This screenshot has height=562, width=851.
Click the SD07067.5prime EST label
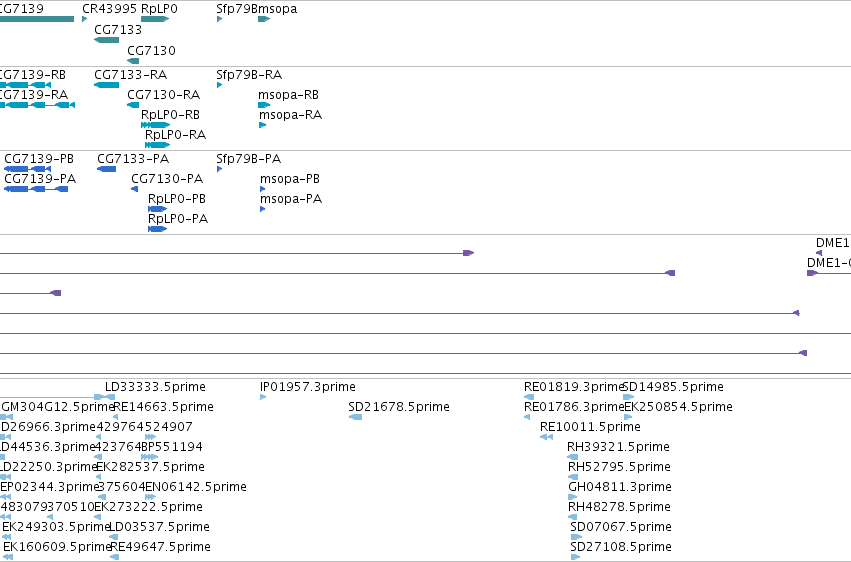(x=621, y=527)
